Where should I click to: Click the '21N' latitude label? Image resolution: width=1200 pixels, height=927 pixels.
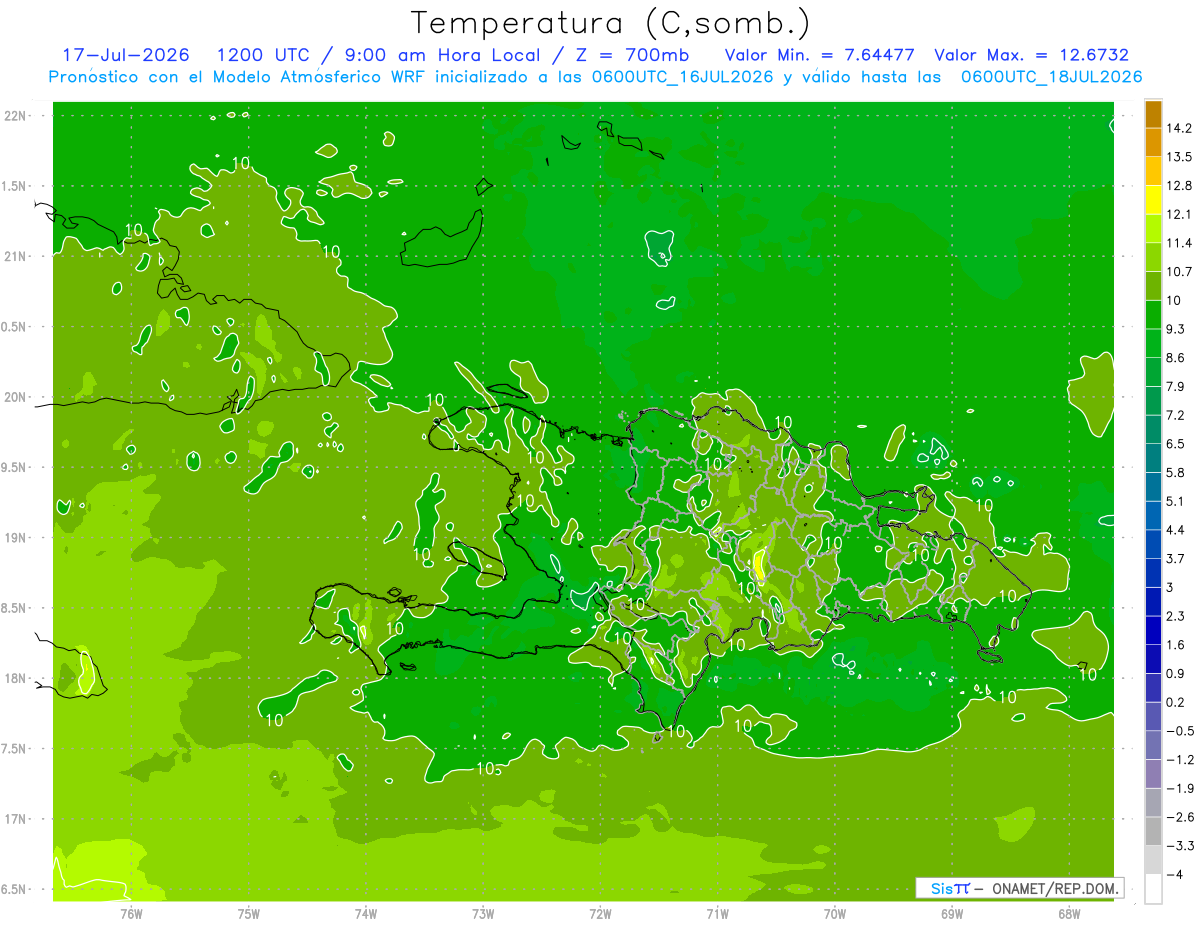click(15, 257)
